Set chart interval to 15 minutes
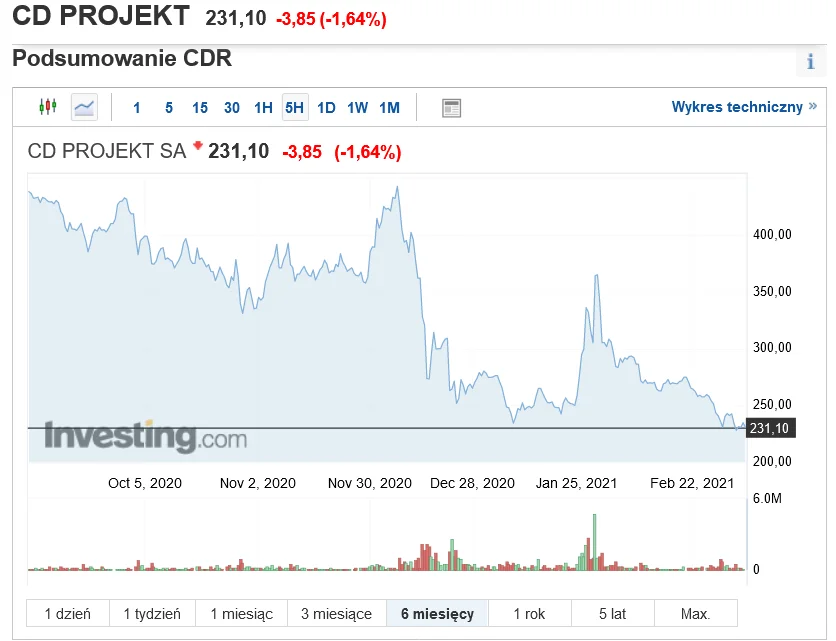Image resolution: width=836 pixels, height=641 pixels. coord(200,108)
